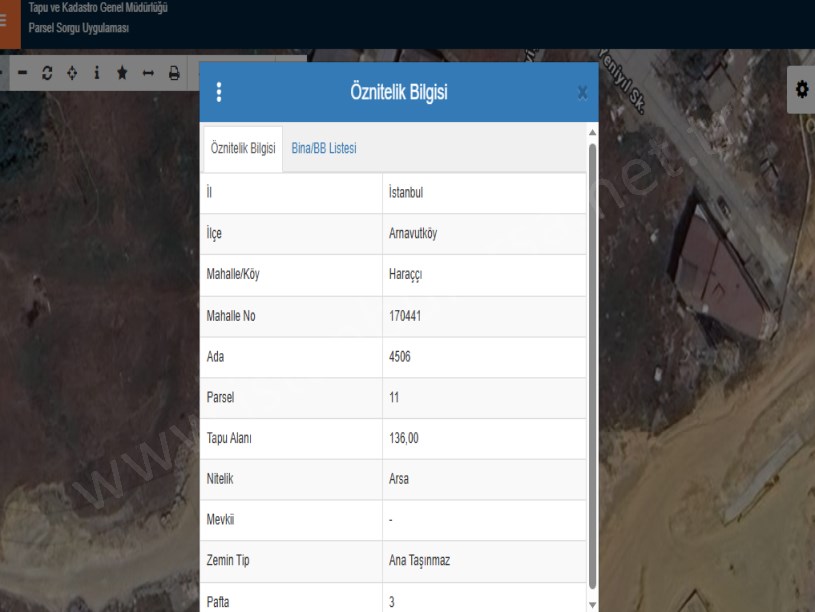Open the three-dot menu in Öznitelik Bilgisi header
This screenshot has height=612, width=815.
[x=219, y=93]
